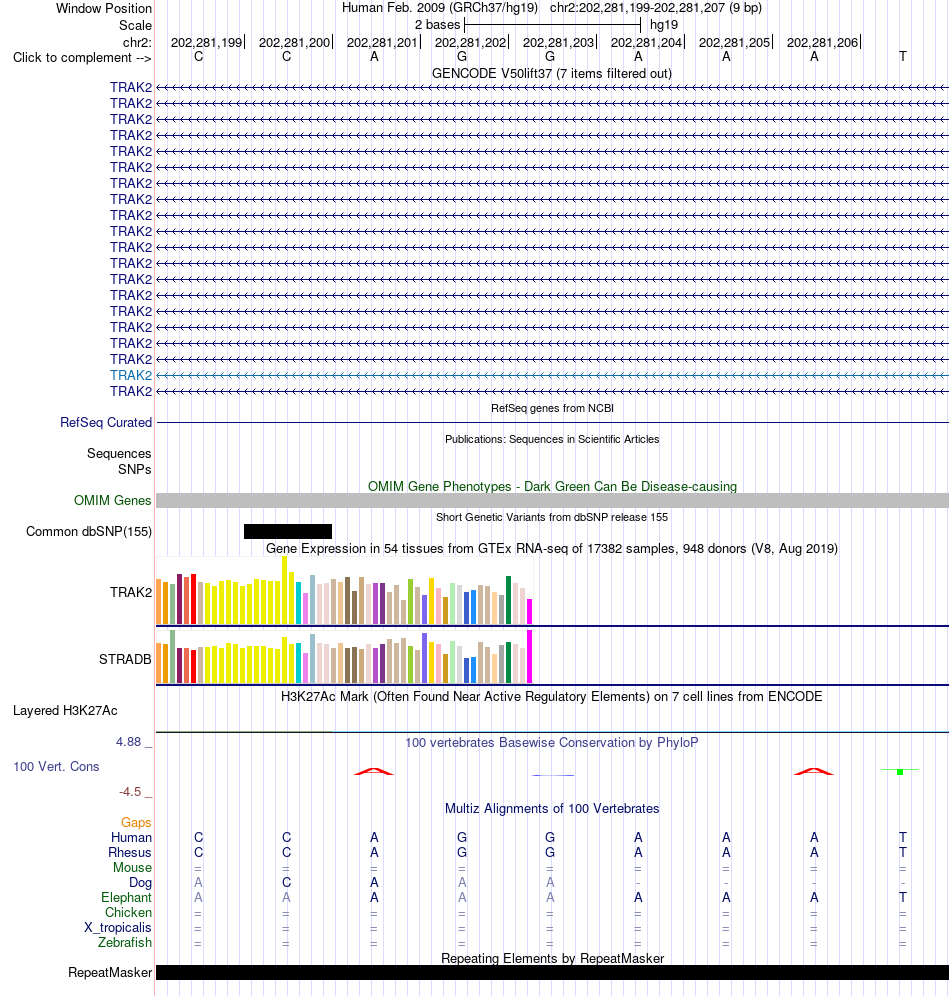950x996 pixels.
Task: Click the 'GENCODE V50lift37 (7 items filtered out)' title
Action: (552, 74)
